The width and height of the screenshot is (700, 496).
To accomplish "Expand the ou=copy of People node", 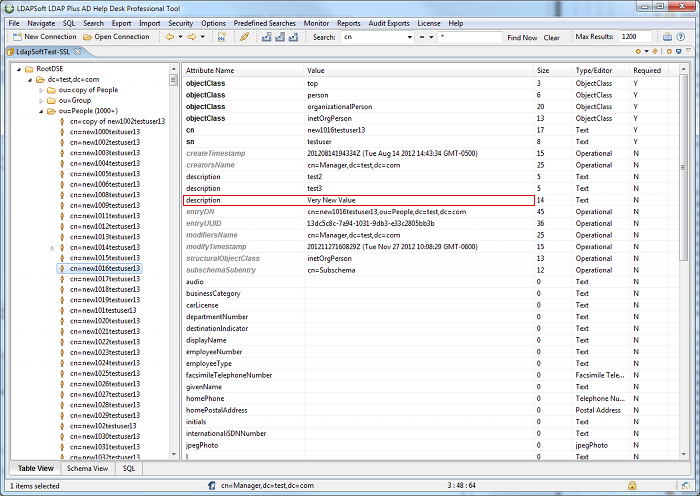I will pyautogui.click(x=41, y=90).
